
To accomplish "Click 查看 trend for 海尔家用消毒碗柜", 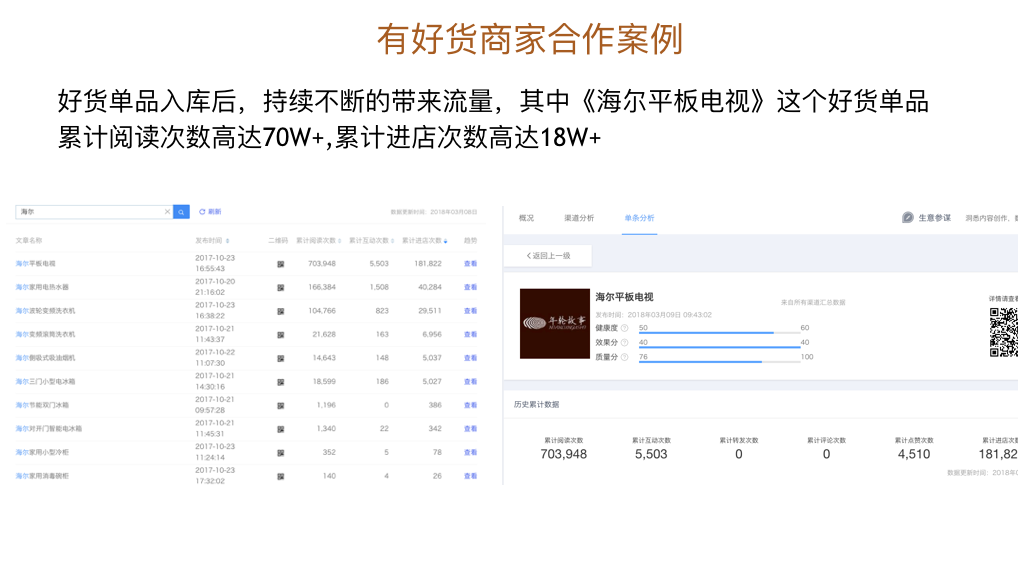I will pyautogui.click(x=471, y=476).
